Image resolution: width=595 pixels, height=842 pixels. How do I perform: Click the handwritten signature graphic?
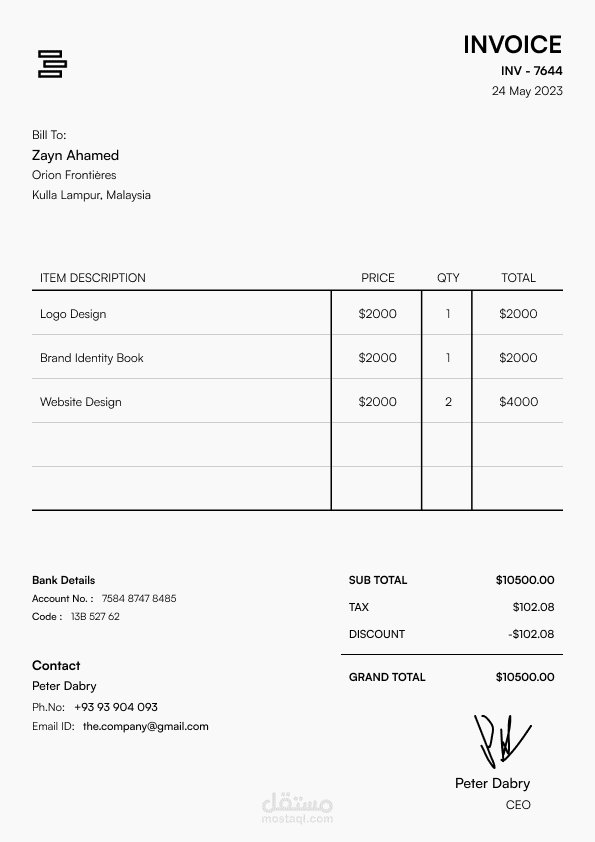point(502,741)
